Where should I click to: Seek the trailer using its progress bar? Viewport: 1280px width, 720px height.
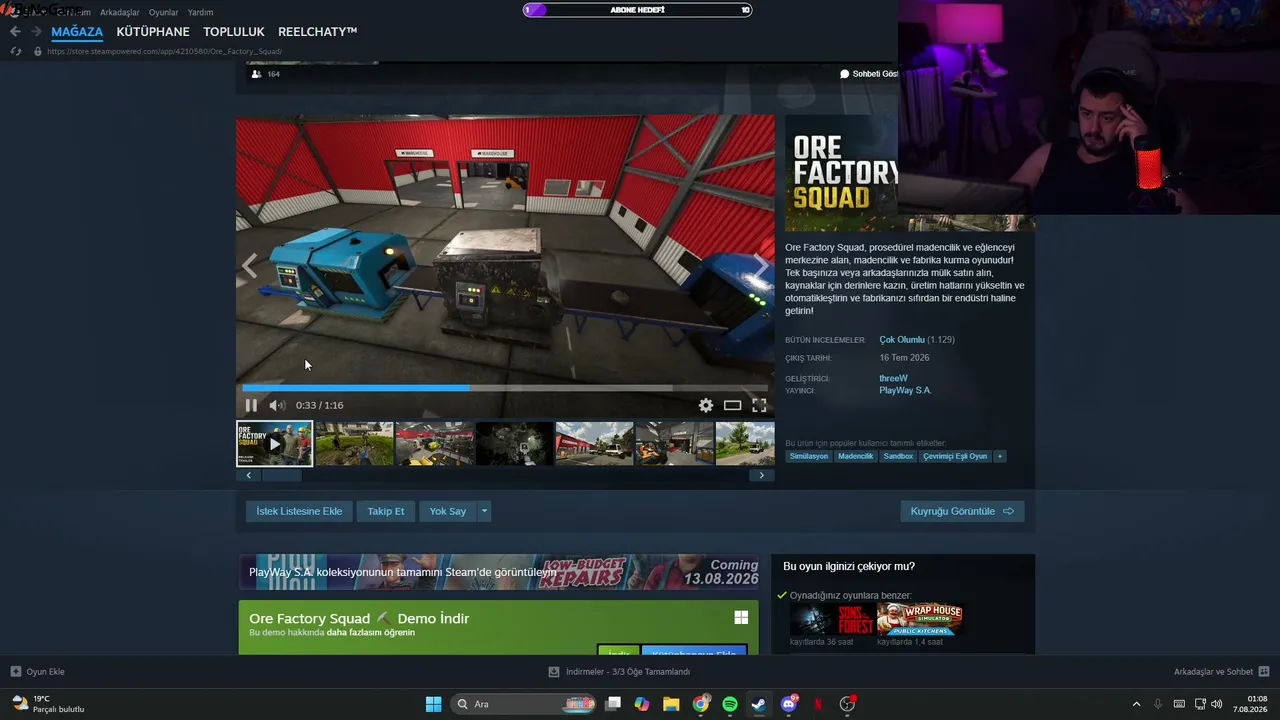click(x=505, y=388)
